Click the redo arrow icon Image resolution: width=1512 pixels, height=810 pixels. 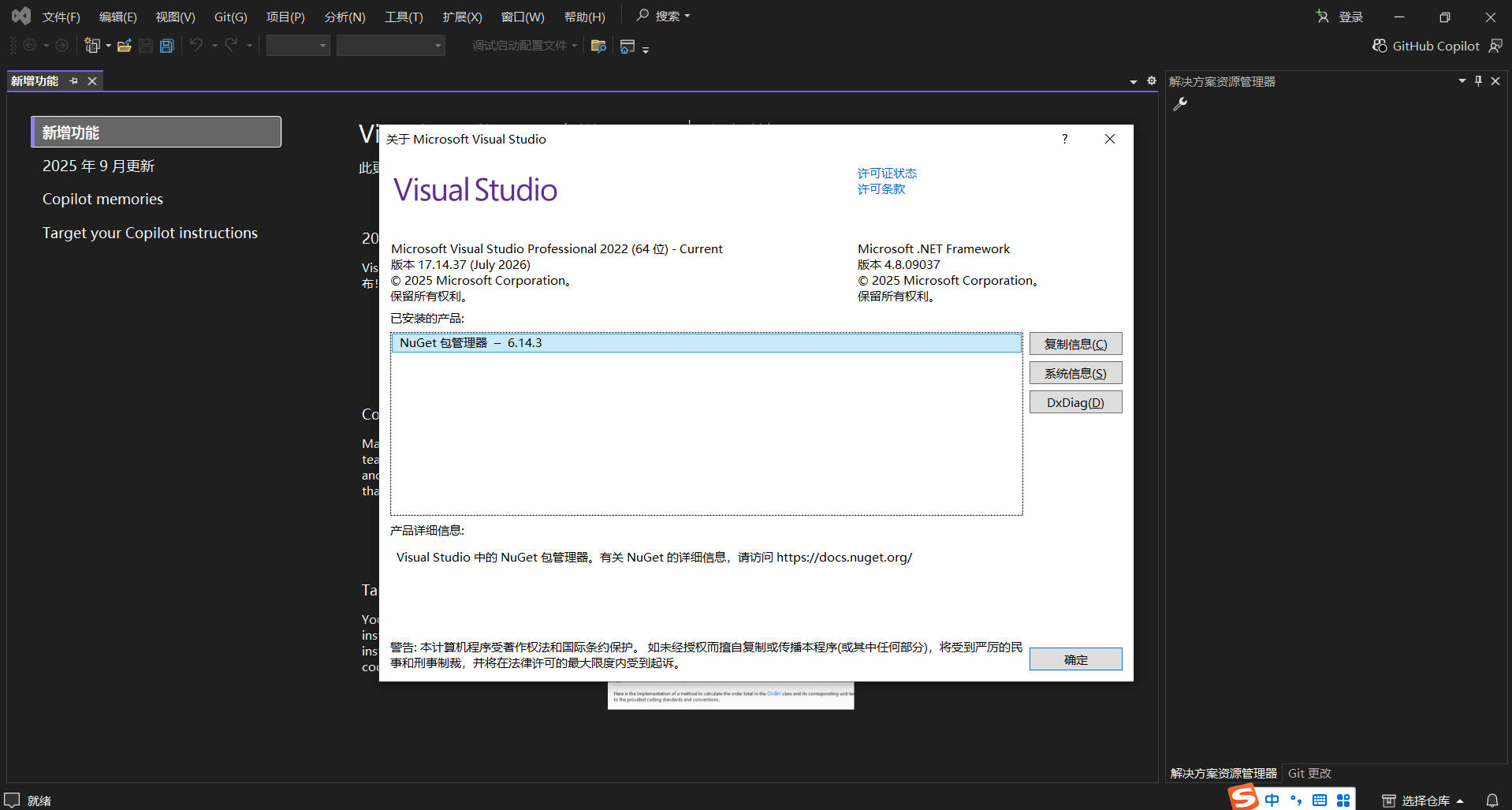231,45
